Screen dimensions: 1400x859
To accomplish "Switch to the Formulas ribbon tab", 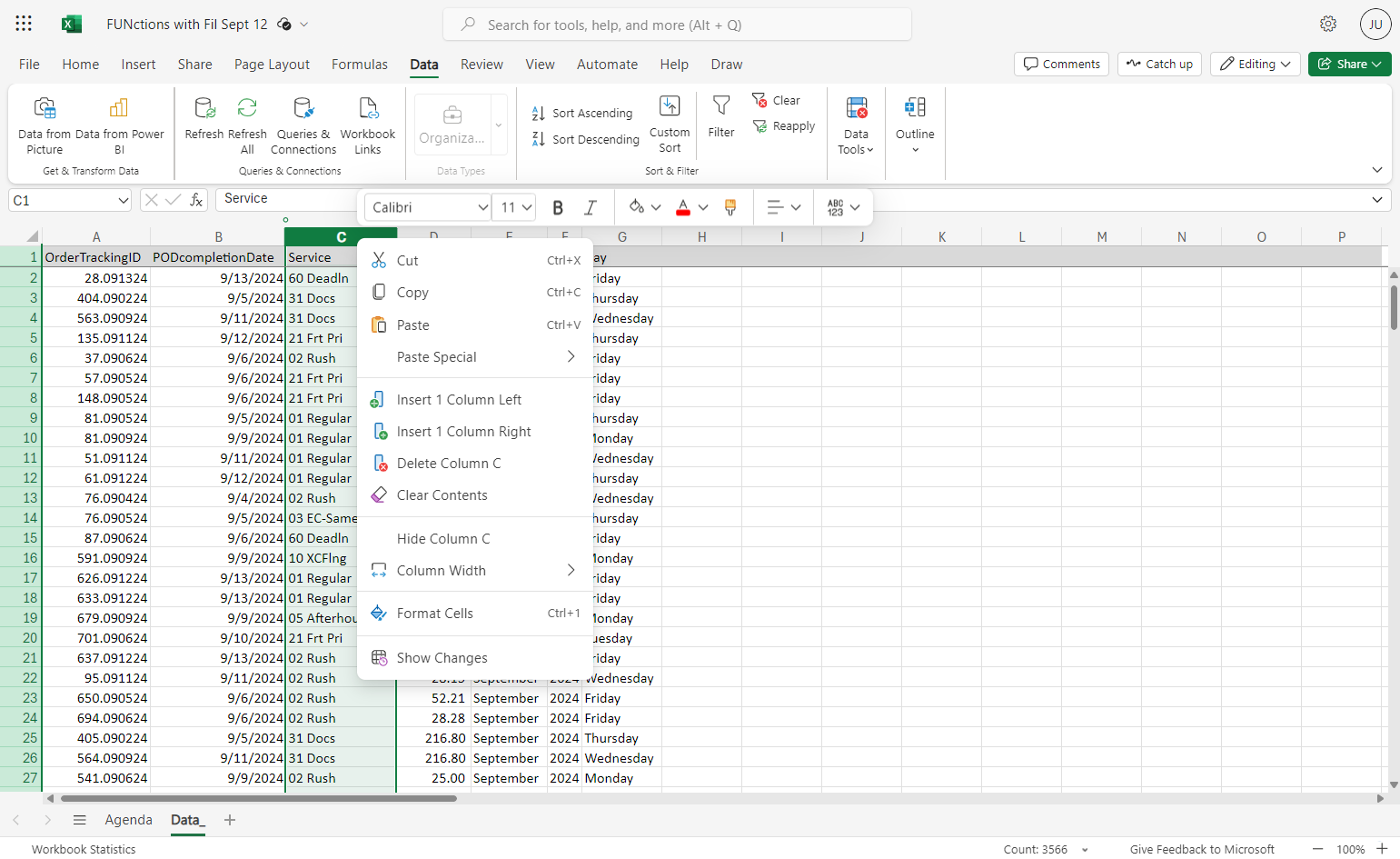I will [360, 65].
